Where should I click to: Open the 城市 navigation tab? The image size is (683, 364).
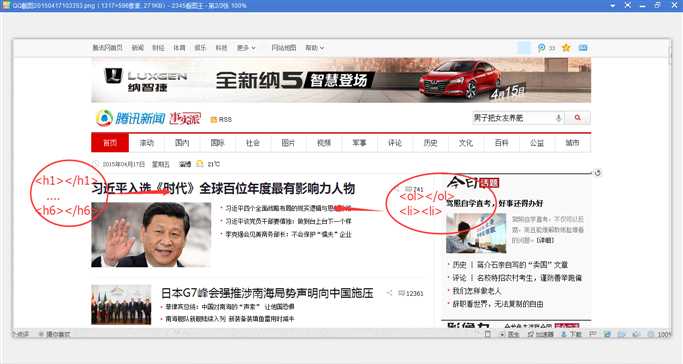pos(572,143)
